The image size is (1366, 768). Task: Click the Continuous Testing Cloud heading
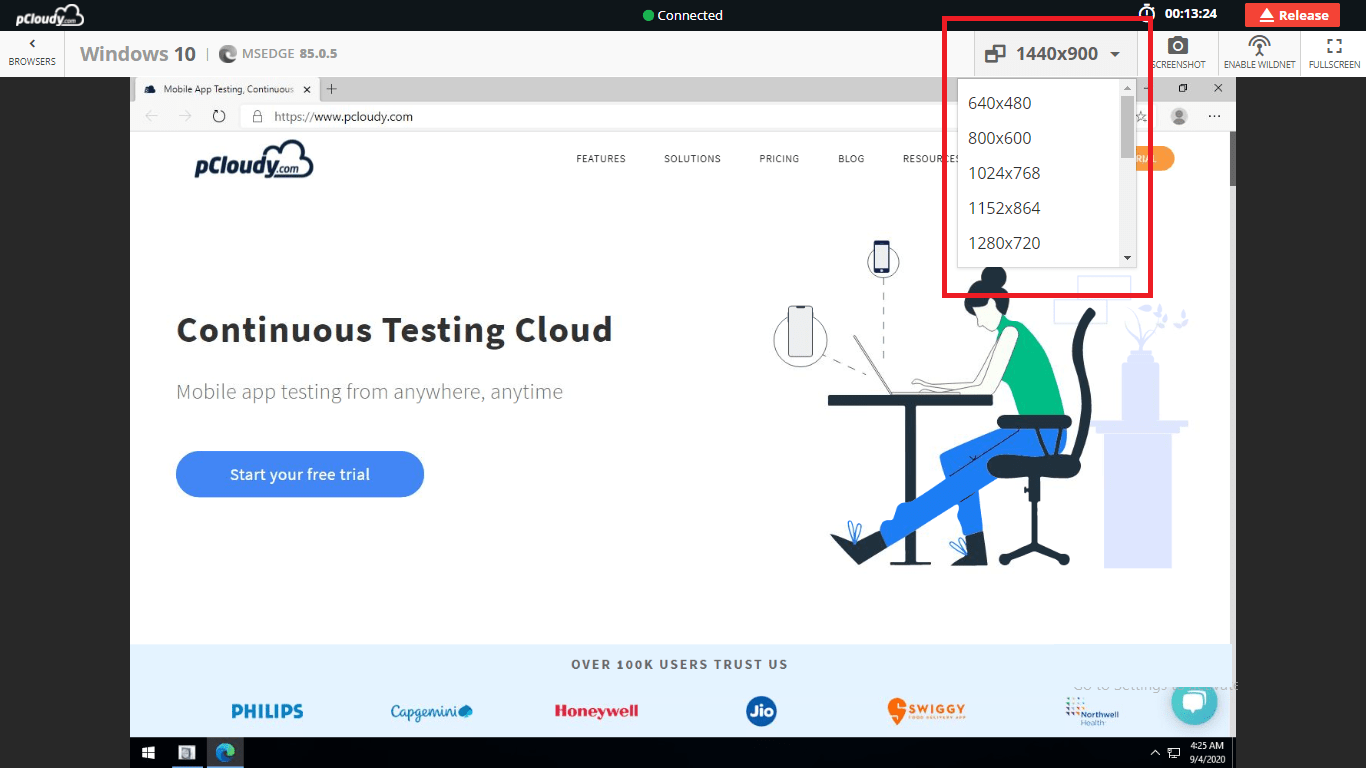coord(394,330)
